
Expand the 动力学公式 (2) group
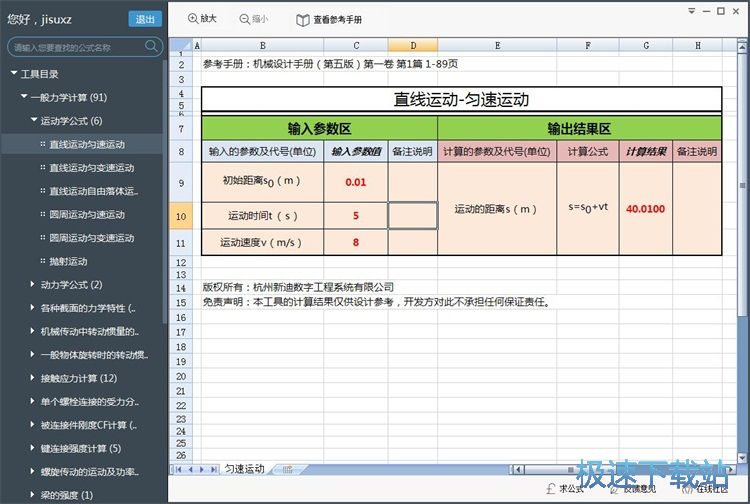33,284
